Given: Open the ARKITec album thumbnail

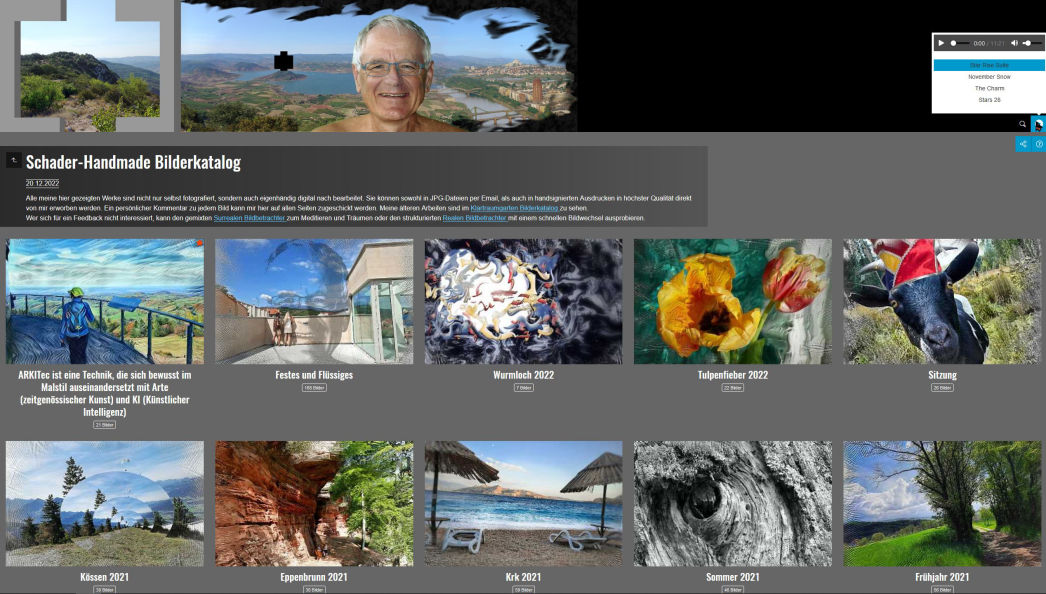Looking at the screenshot, I should pyautogui.click(x=105, y=302).
